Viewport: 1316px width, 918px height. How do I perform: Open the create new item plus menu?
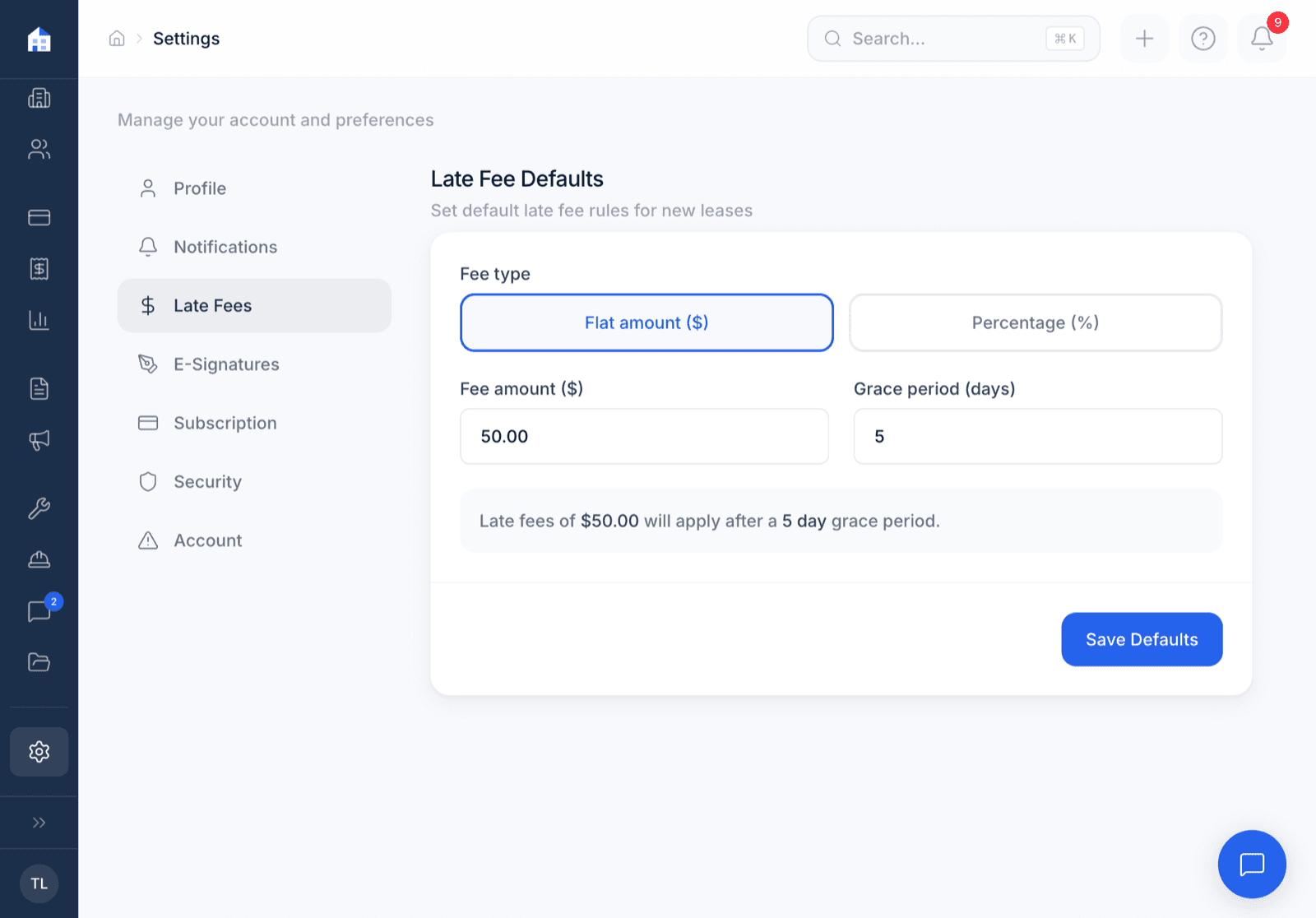1144,38
